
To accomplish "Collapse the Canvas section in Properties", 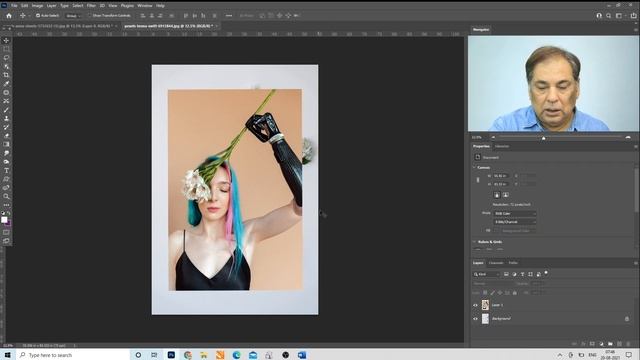I will pyautogui.click(x=474, y=167).
